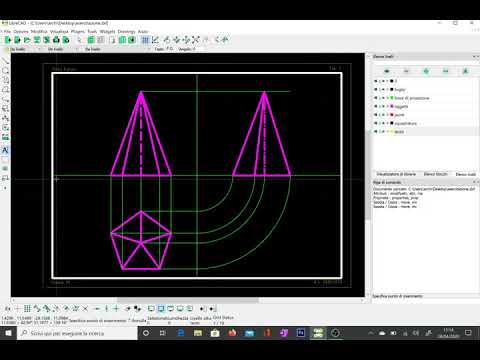Image resolution: width=480 pixels, height=360 pixels.
Task: Switch to Elenco livelli tab
Action: tap(465, 174)
